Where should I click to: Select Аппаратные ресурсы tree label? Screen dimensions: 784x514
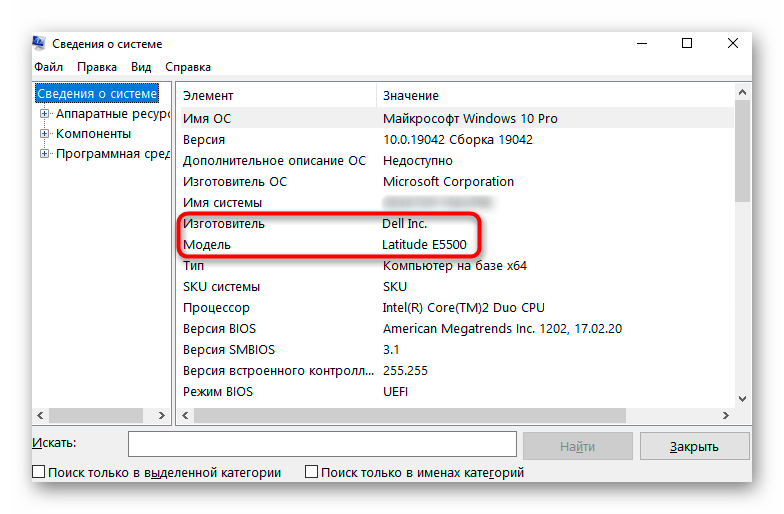[x=113, y=114]
